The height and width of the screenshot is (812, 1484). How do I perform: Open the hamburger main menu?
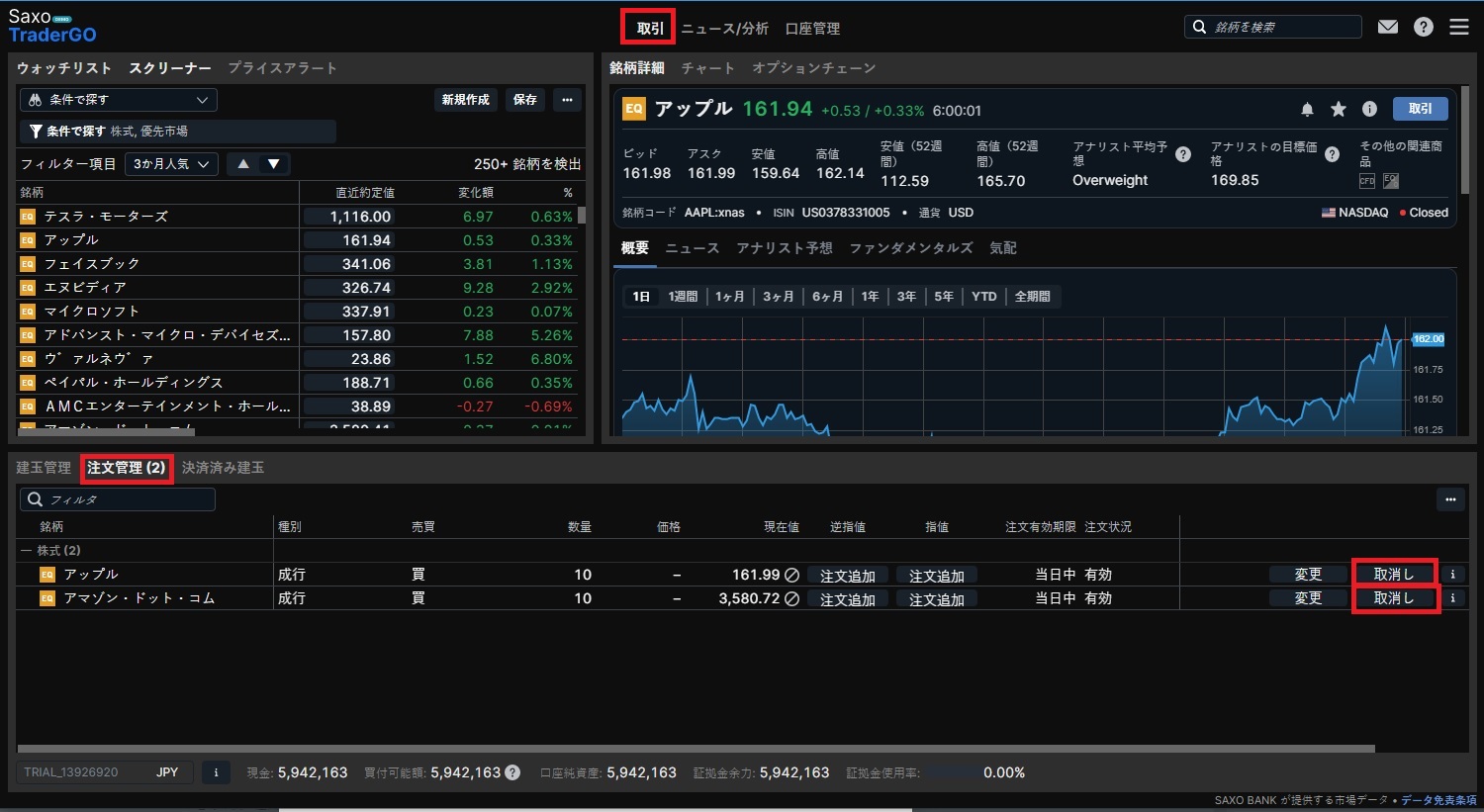(x=1459, y=27)
